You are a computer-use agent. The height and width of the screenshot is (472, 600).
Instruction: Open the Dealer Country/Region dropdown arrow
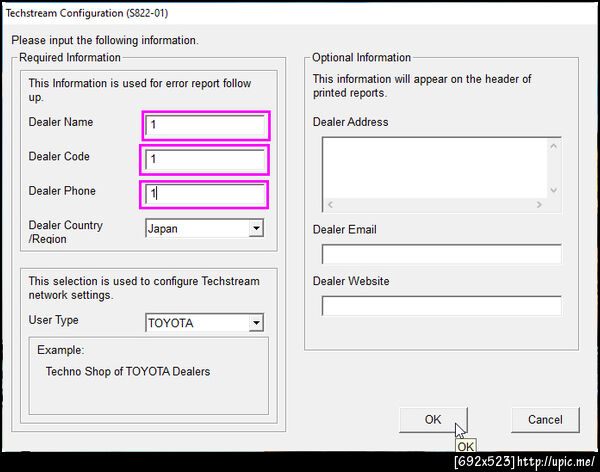click(256, 229)
